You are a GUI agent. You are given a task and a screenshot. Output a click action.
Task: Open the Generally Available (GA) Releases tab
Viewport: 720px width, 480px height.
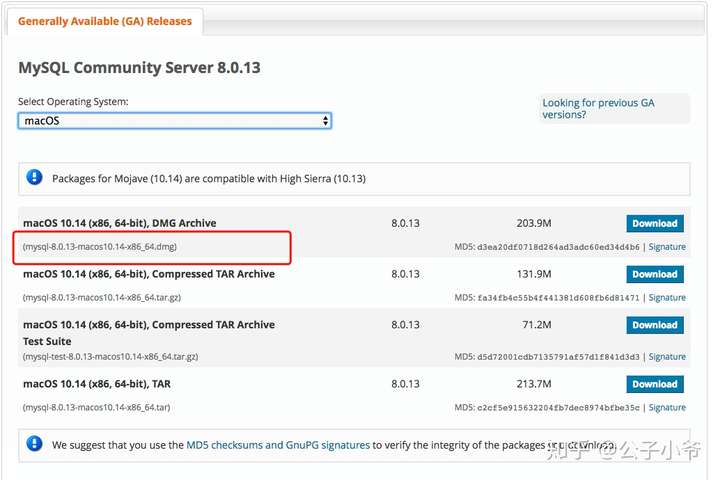[x=105, y=21]
